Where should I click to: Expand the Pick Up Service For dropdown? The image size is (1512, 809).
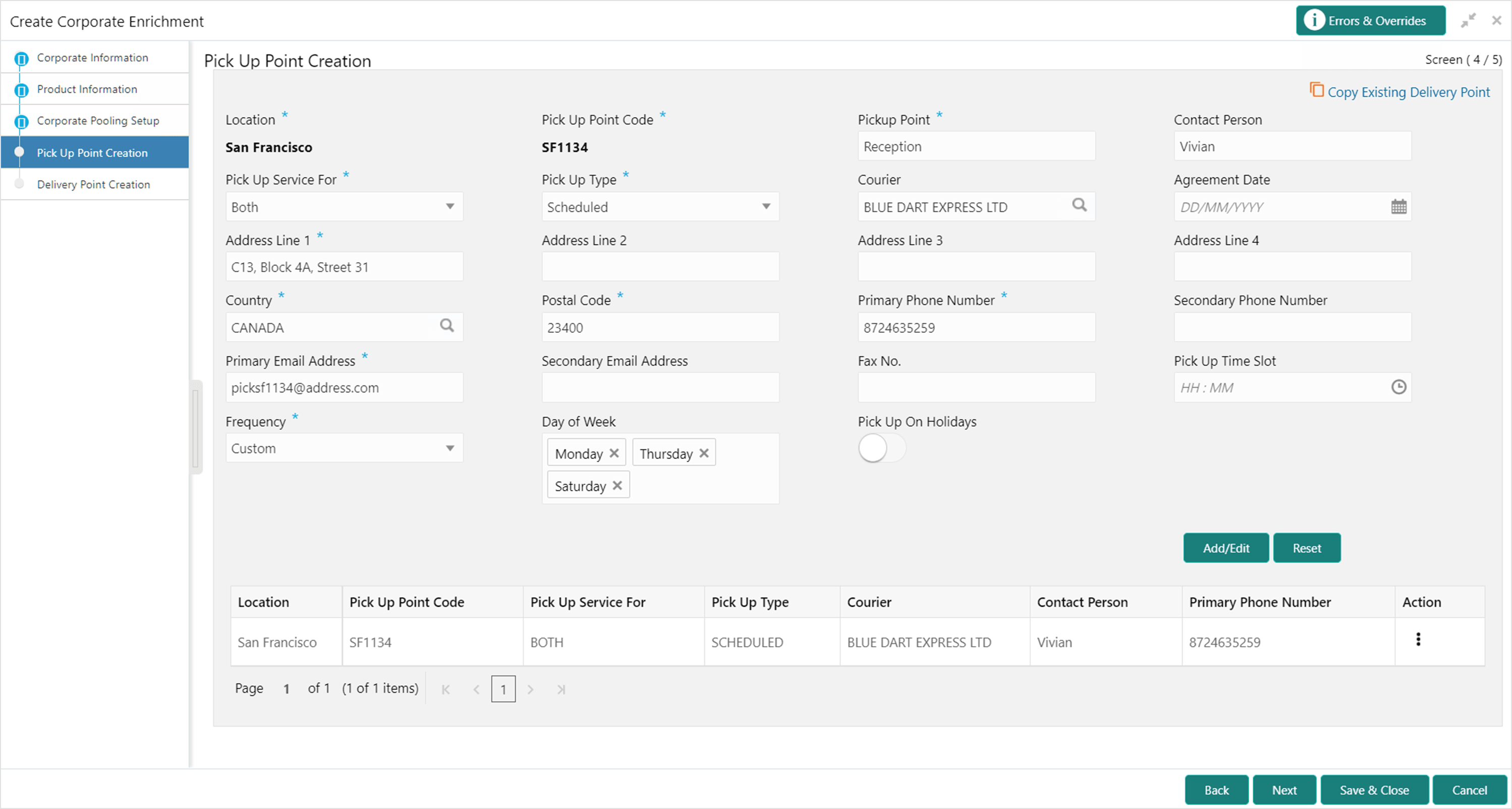point(344,206)
